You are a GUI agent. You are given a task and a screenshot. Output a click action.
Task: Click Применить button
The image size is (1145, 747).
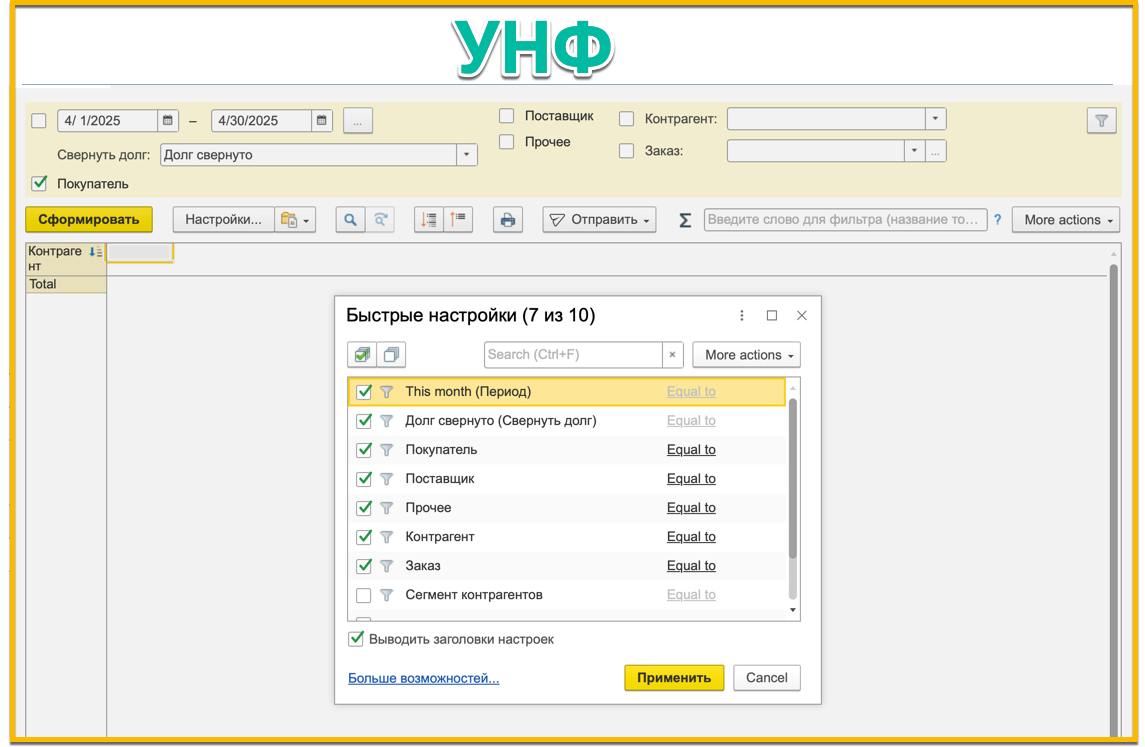[x=674, y=678]
